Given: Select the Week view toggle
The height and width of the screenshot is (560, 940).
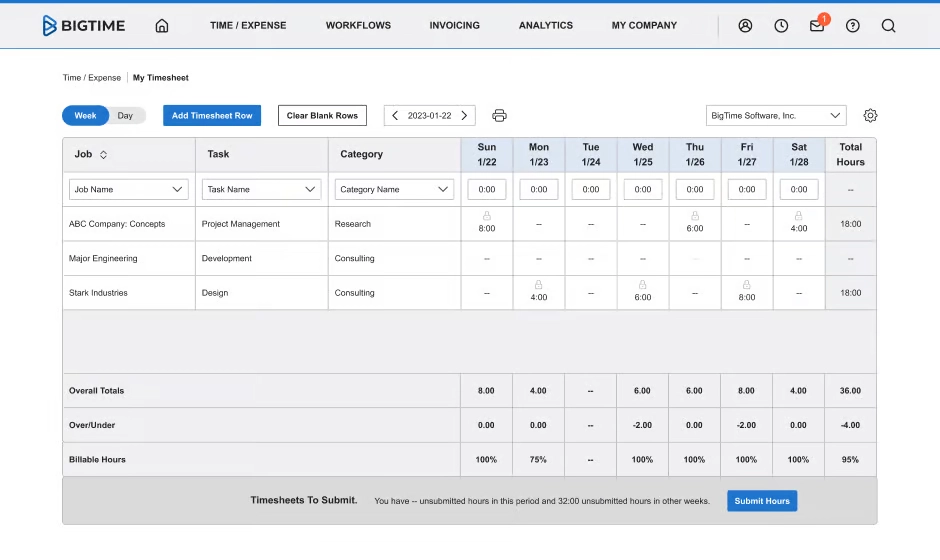Looking at the screenshot, I should tap(86, 116).
